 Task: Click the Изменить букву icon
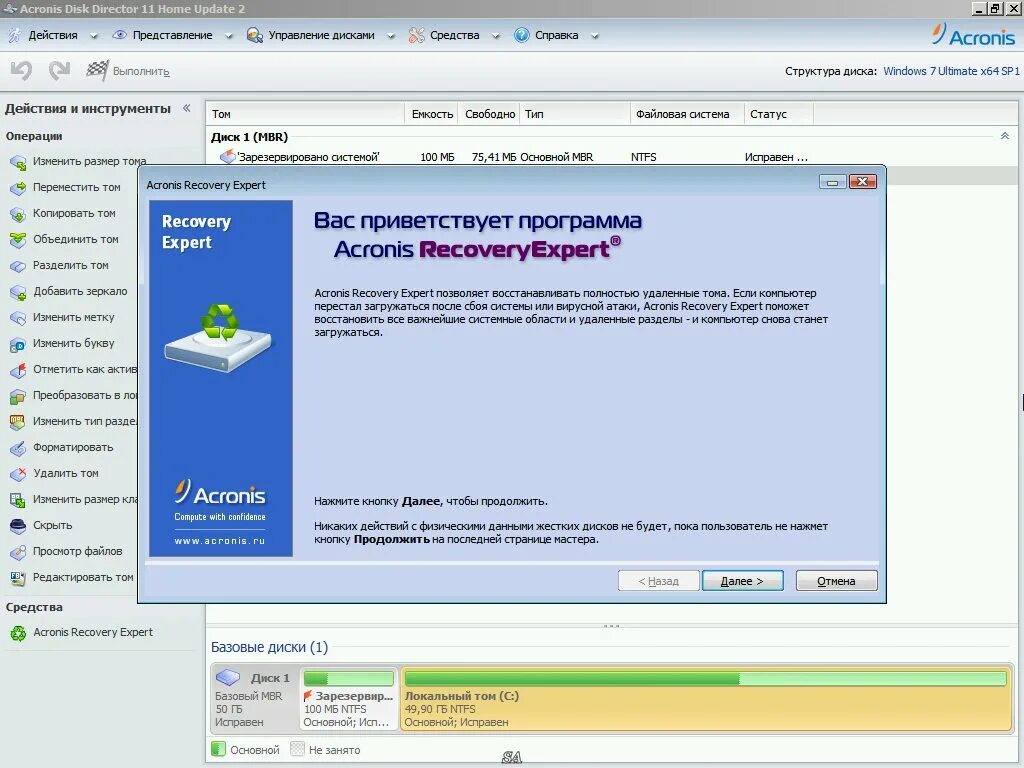pos(18,344)
